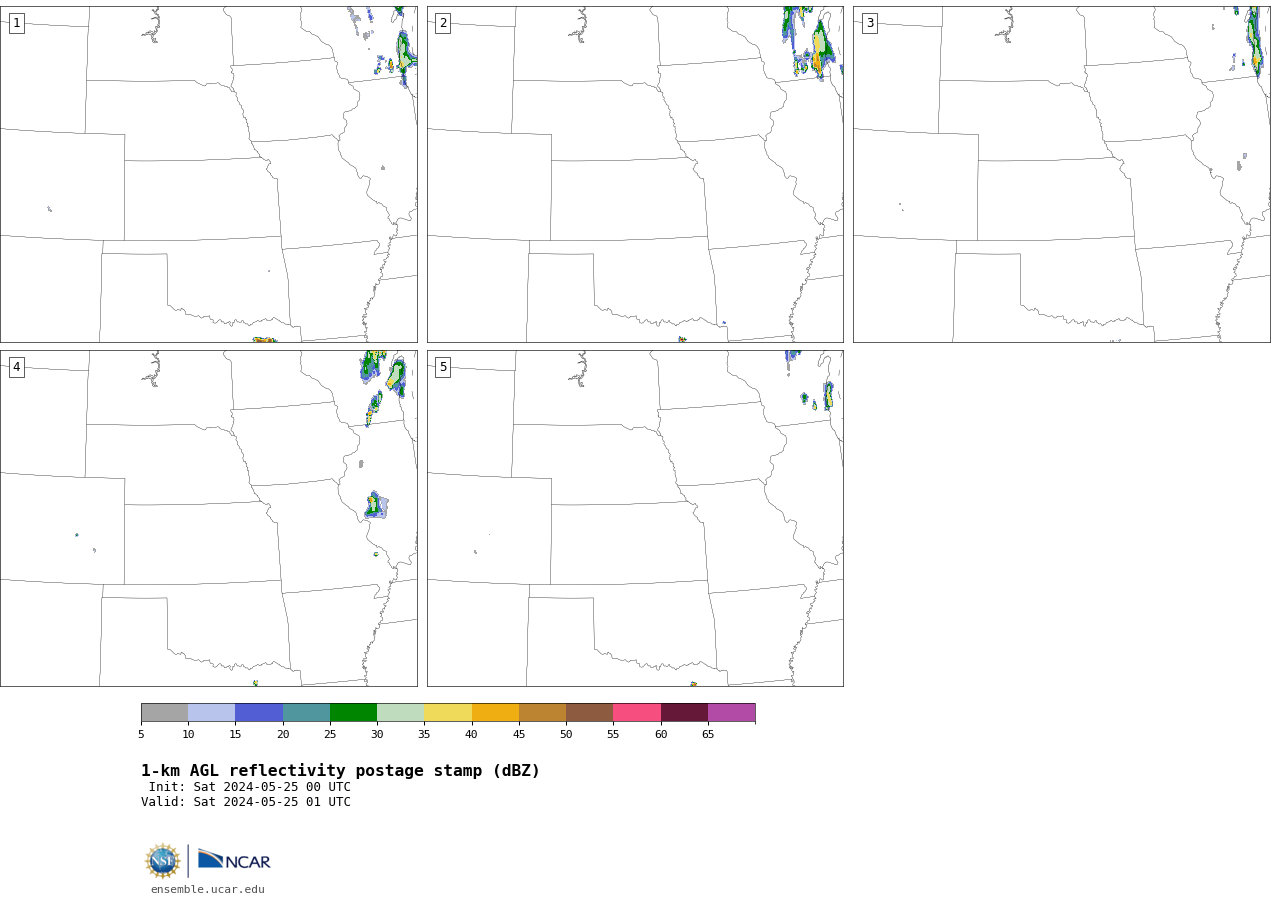Click the Valid: Sat 2024-05-25 01 UTC line

click(246, 802)
